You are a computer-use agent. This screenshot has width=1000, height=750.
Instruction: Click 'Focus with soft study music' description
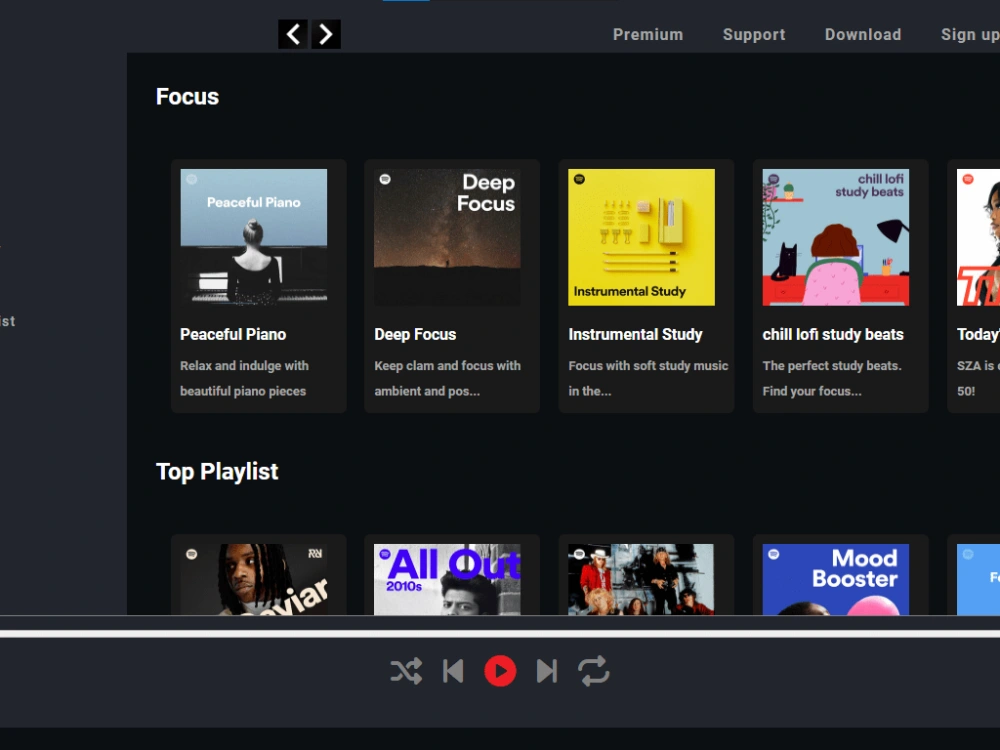[648, 365]
